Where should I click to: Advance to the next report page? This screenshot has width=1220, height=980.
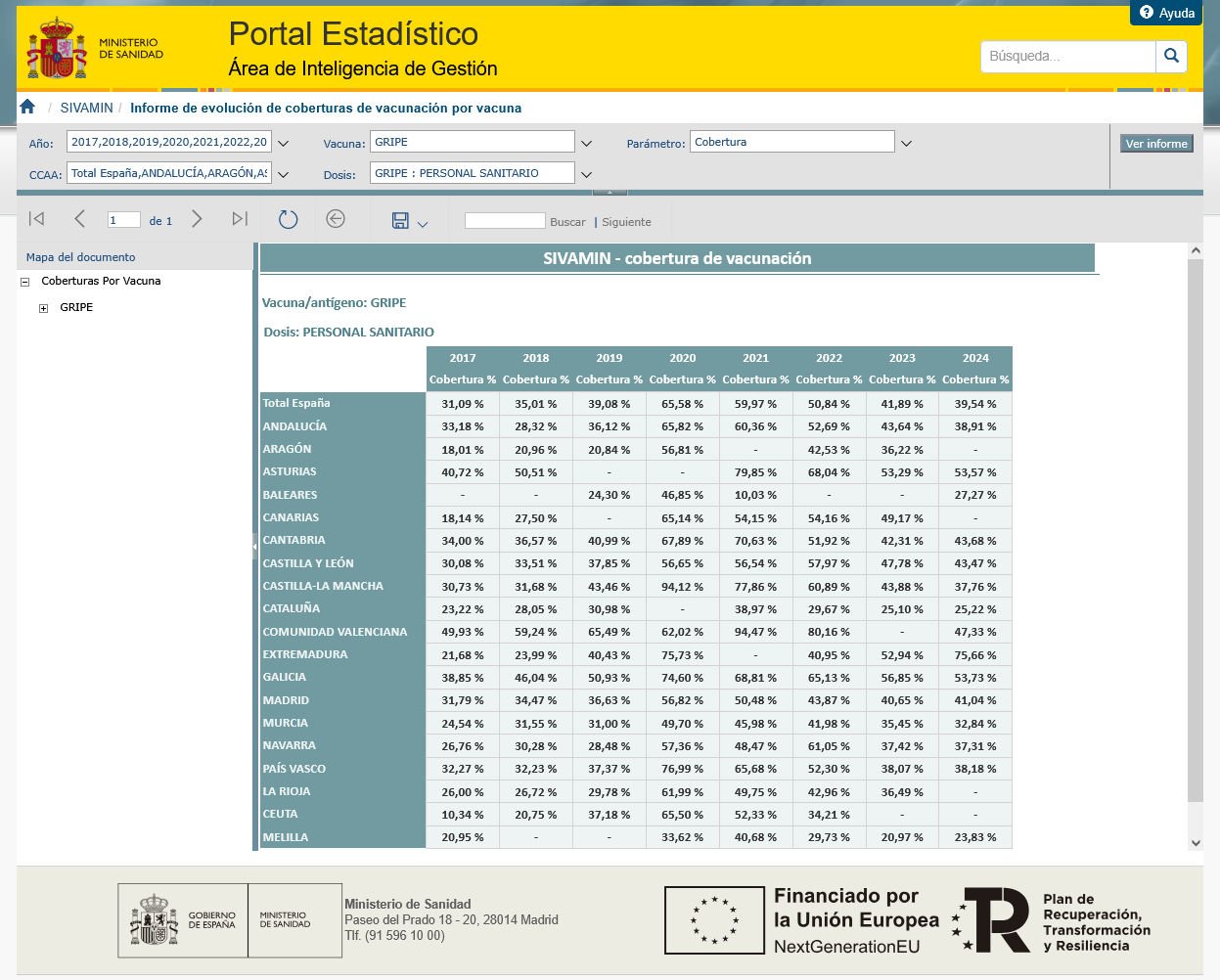point(197,219)
